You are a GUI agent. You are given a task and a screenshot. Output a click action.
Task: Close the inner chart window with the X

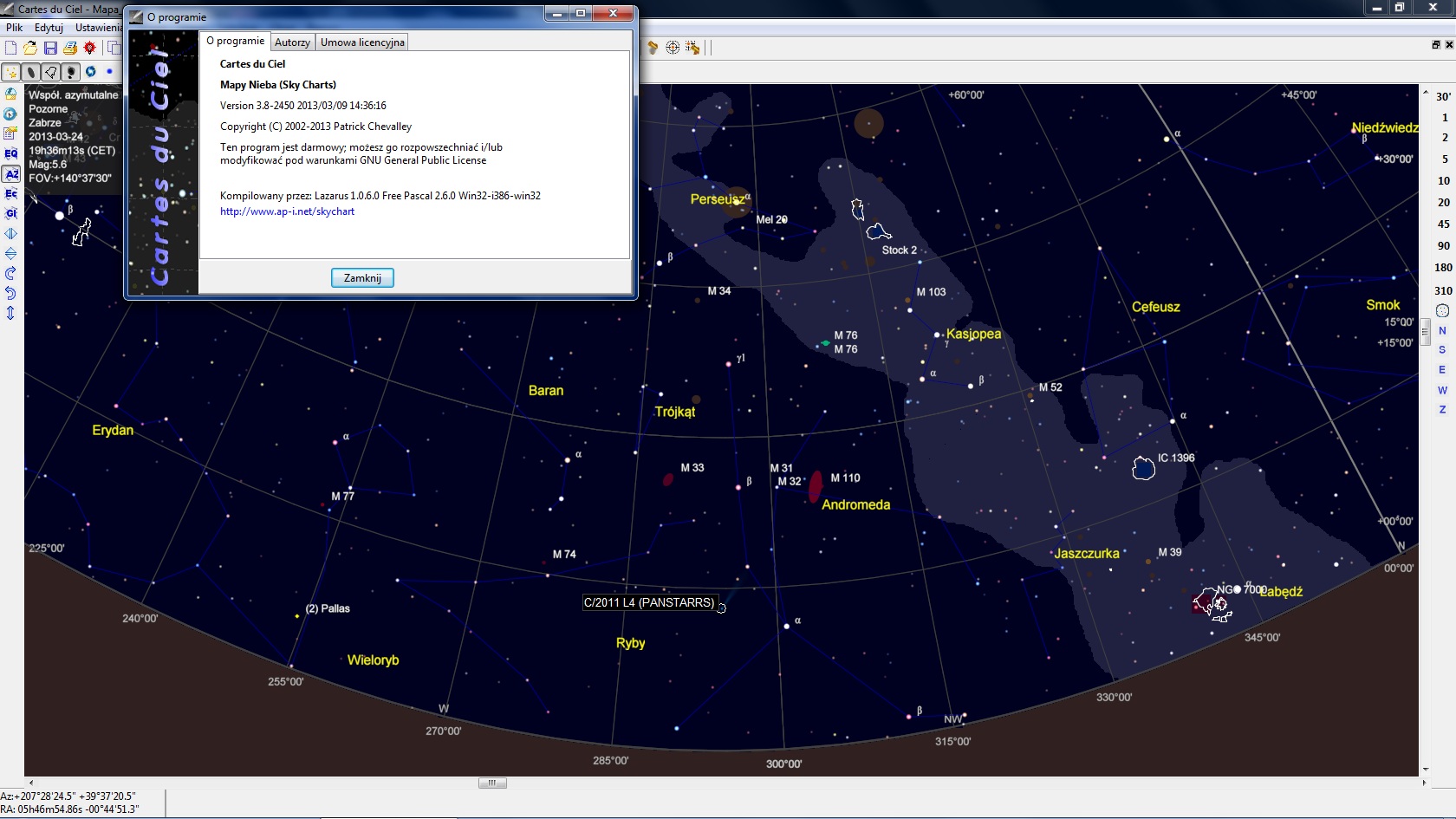point(1449,45)
